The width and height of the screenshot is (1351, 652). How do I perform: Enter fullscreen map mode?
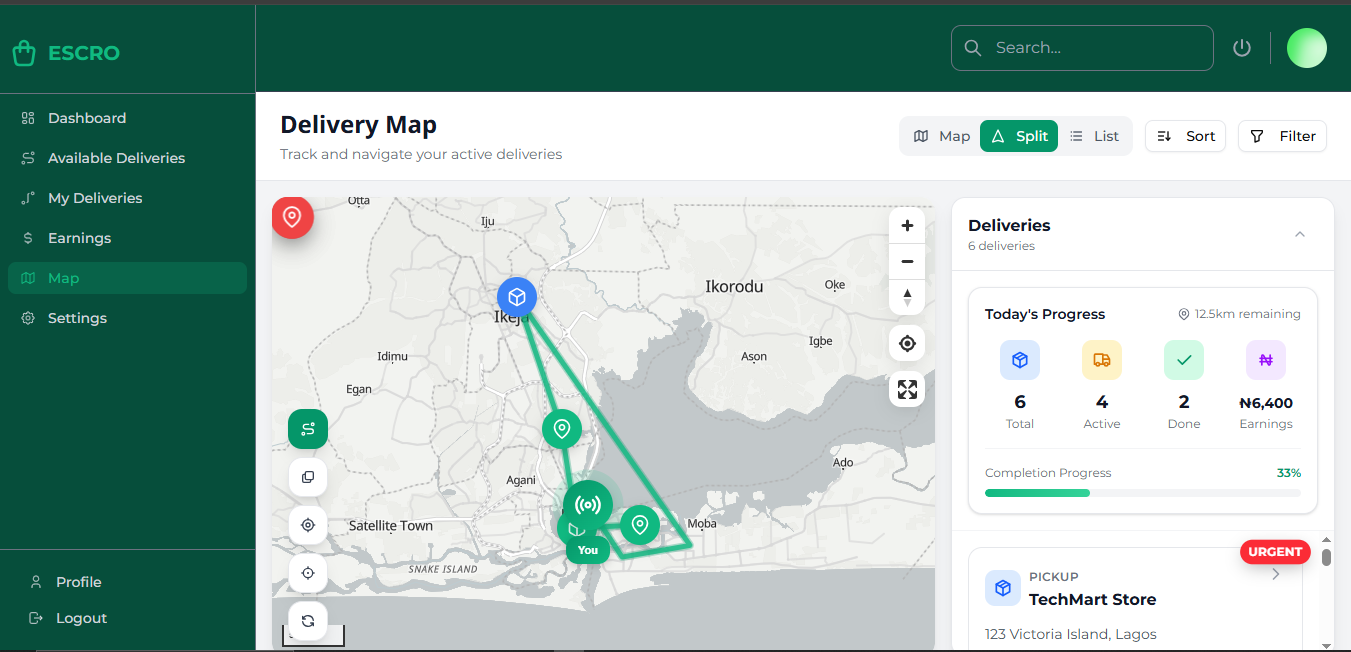(x=907, y=389)
